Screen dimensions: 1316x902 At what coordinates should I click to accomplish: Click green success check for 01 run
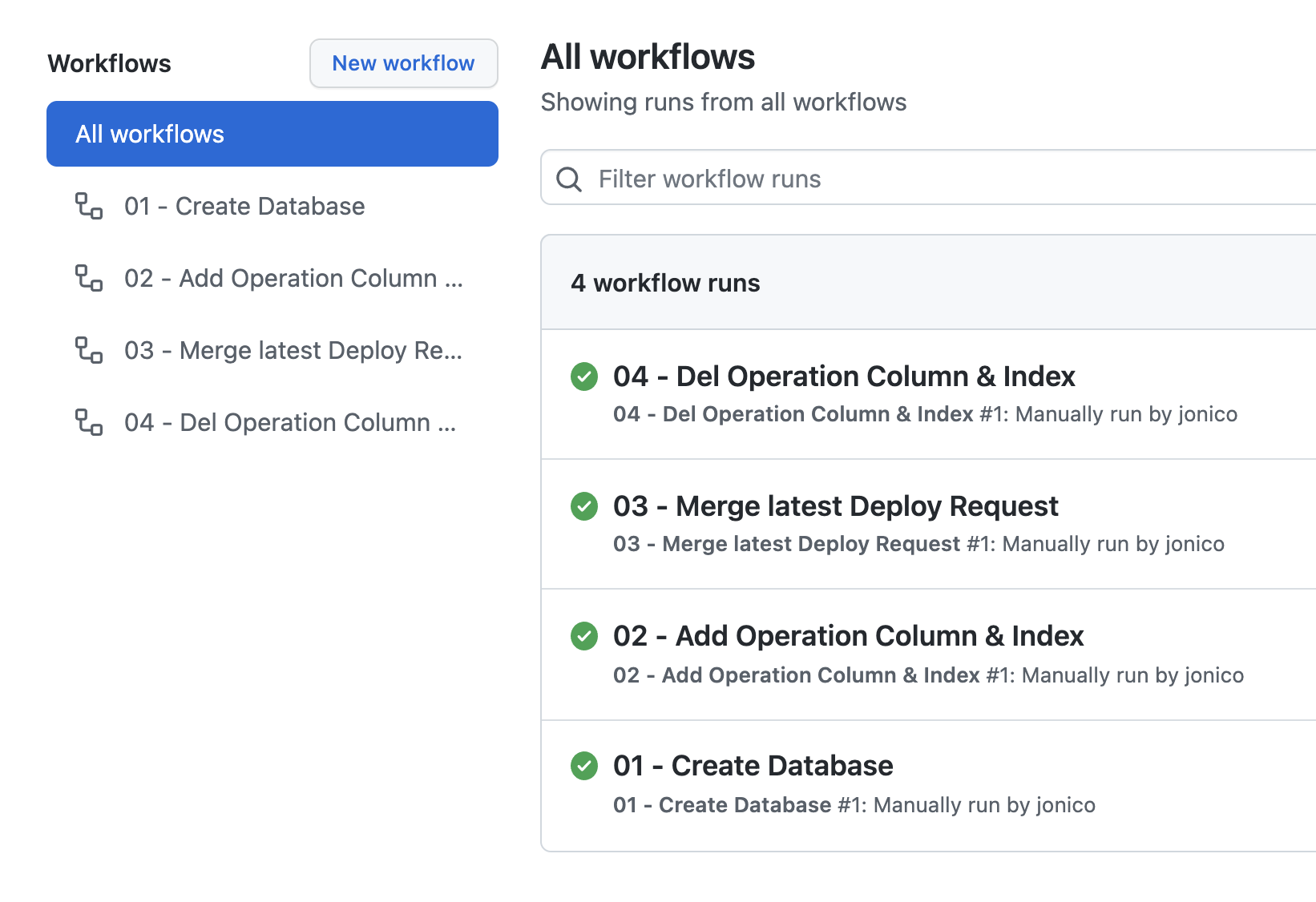click(x=584, y=766)
